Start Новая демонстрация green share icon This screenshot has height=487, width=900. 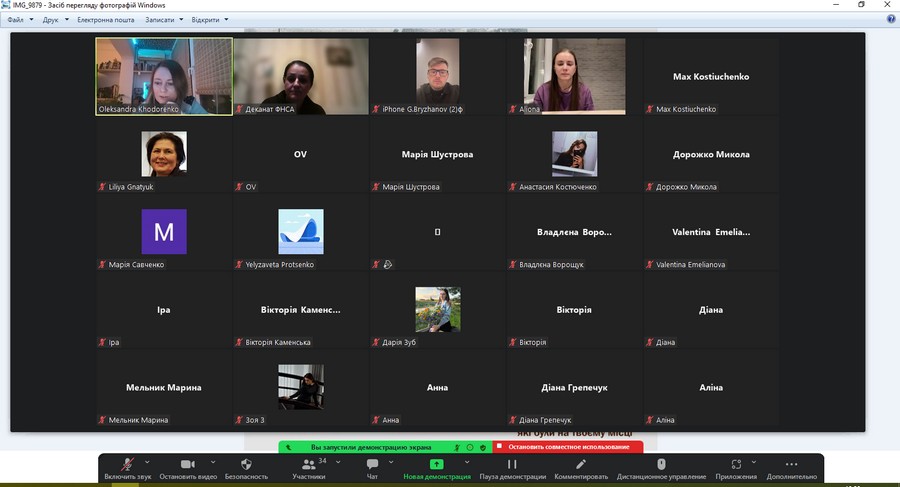tap(437, 464)
